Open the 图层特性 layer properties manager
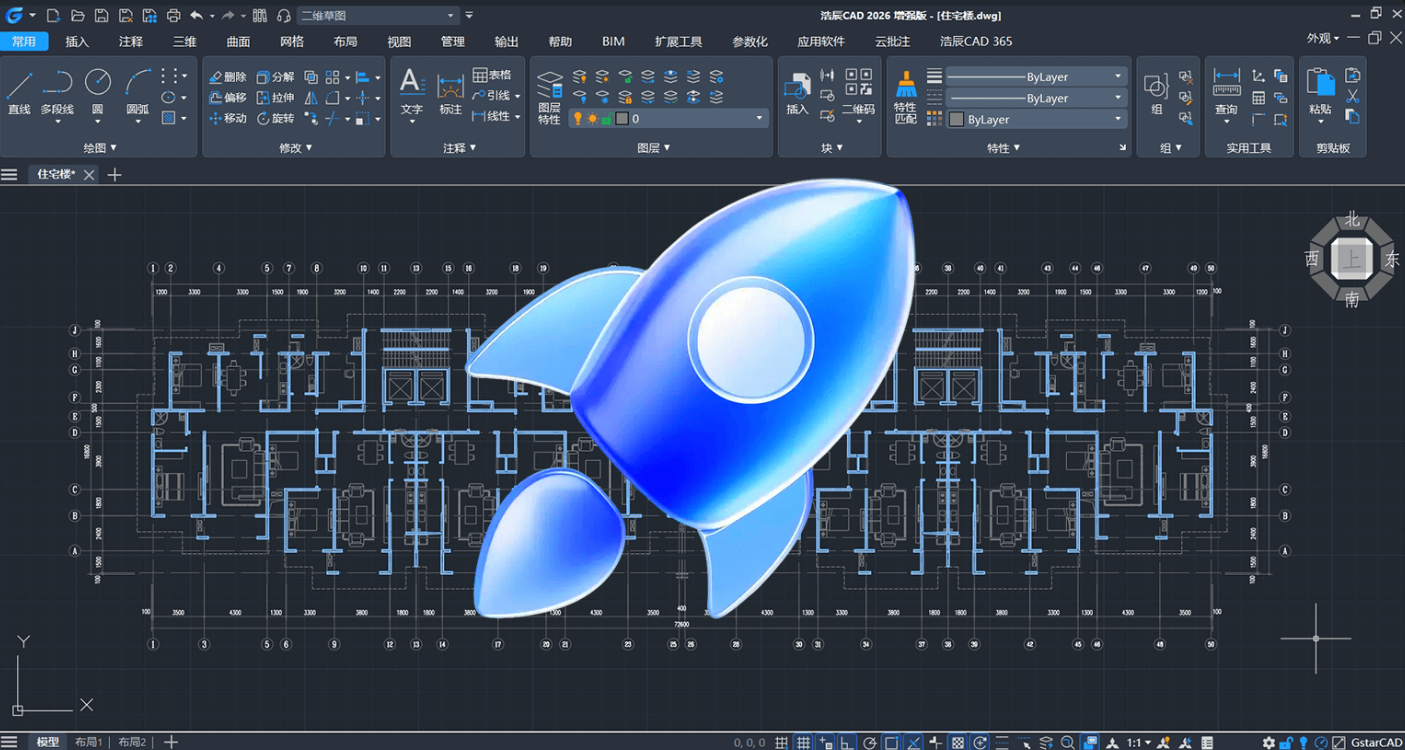Viewport: 1405px width, 750px height. (549, 97)
